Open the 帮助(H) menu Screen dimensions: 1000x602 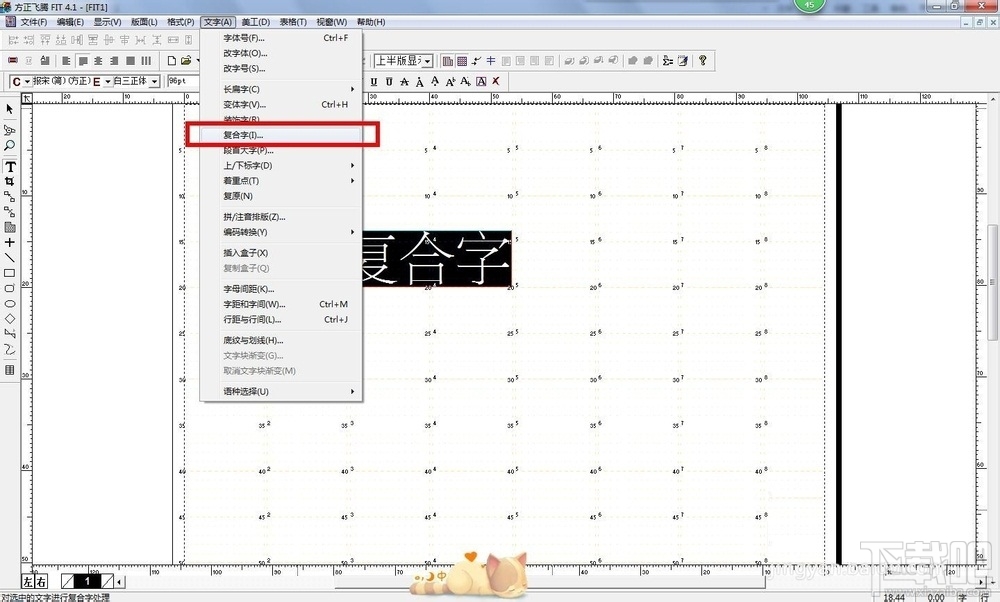point(371,22)
